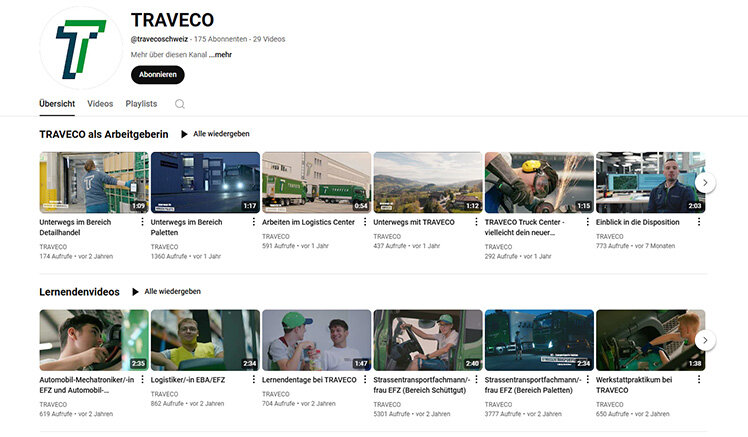Open options menu for Lernendentage bei TRAVECO
The width and height of the screenshot is (748, 437).
tap(365, 379)
